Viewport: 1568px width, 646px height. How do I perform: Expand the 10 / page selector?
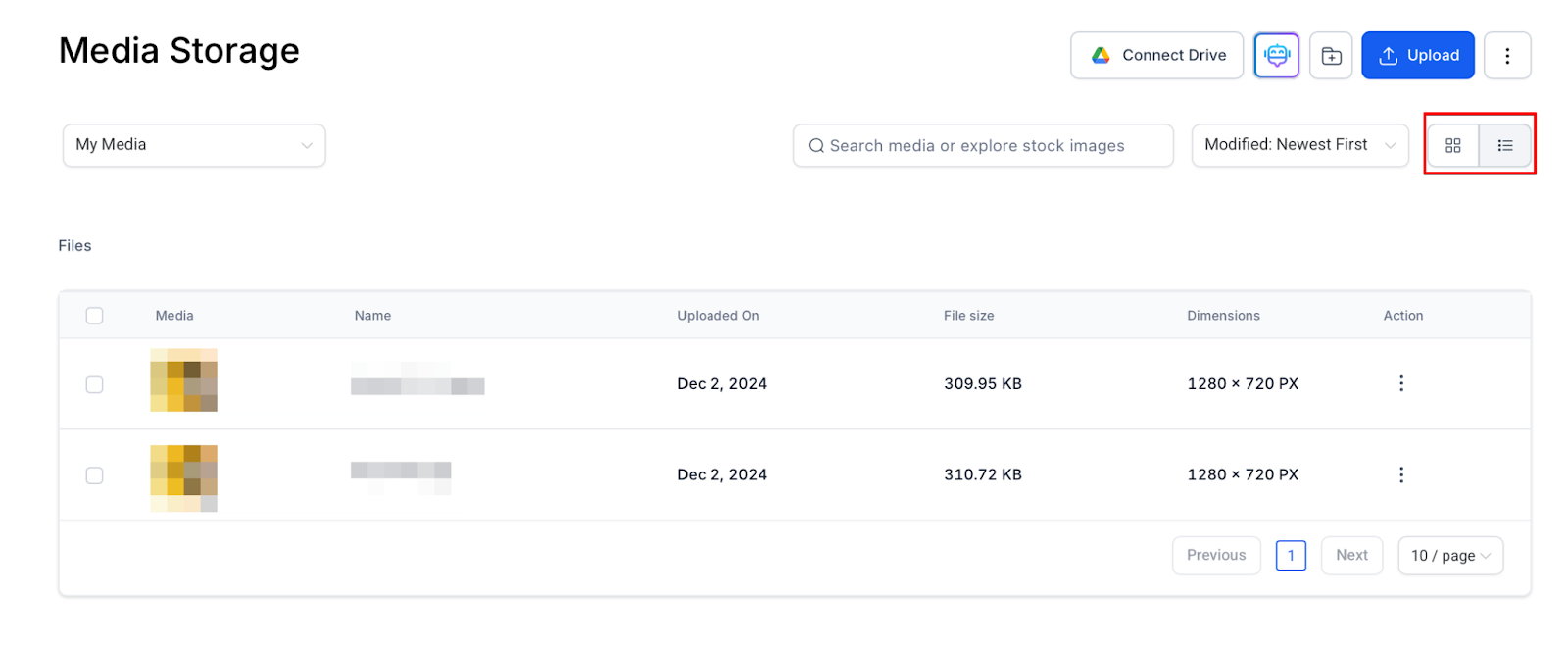tap(1450, 556)
